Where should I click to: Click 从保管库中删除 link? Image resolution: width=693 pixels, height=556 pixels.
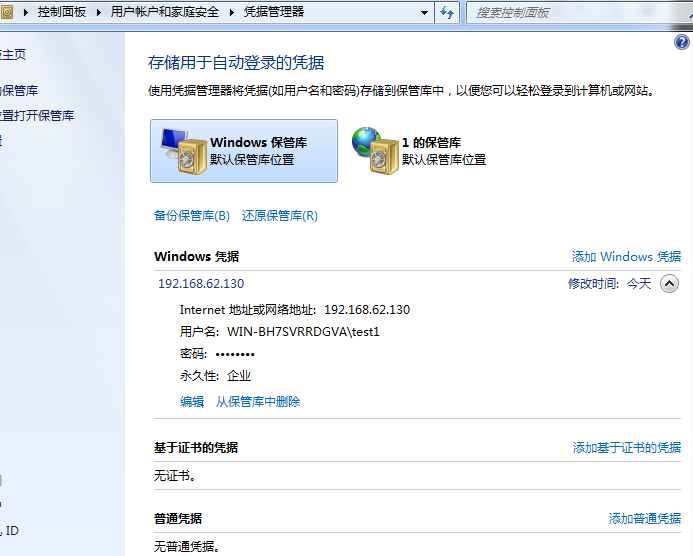click(258, 402)
